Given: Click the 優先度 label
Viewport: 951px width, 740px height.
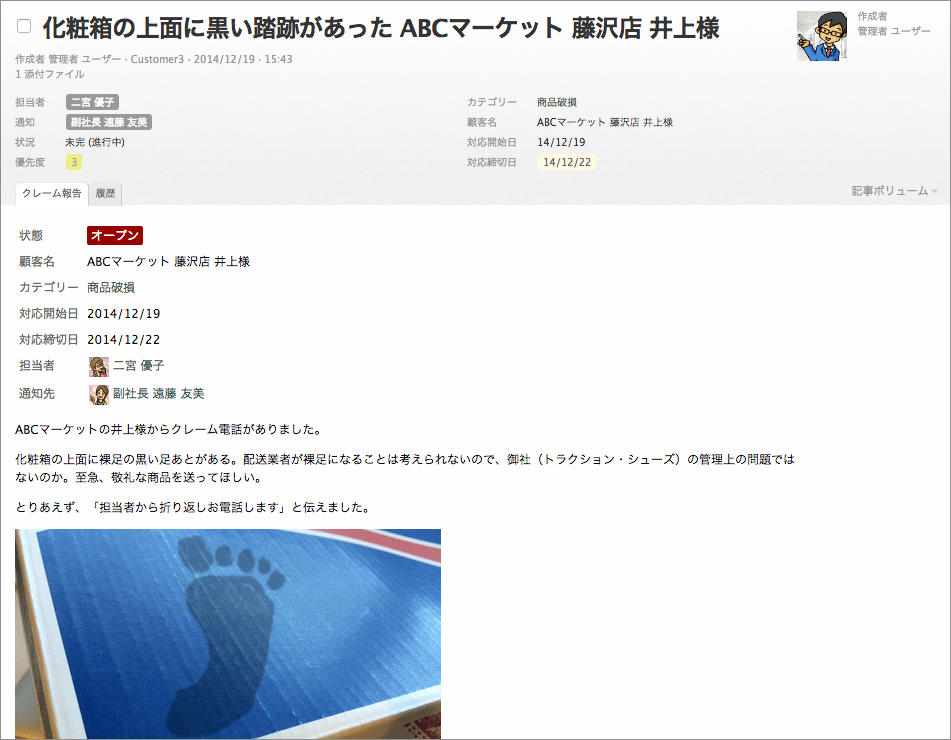Looking at the screenshot, I should click(x=30, y=162).
